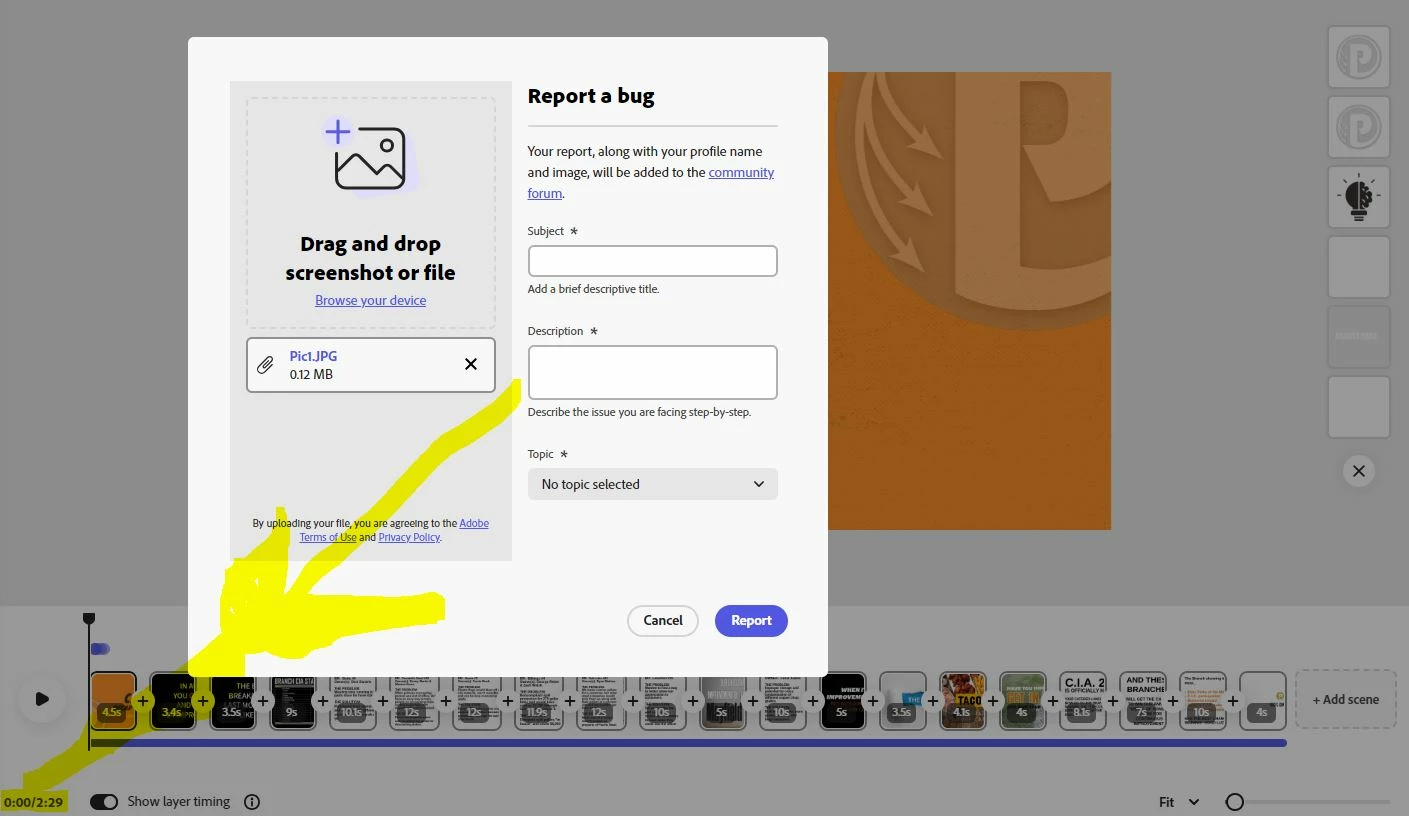Close the layers panel with the round X

pyautogui.click(x=1358, y=471)
